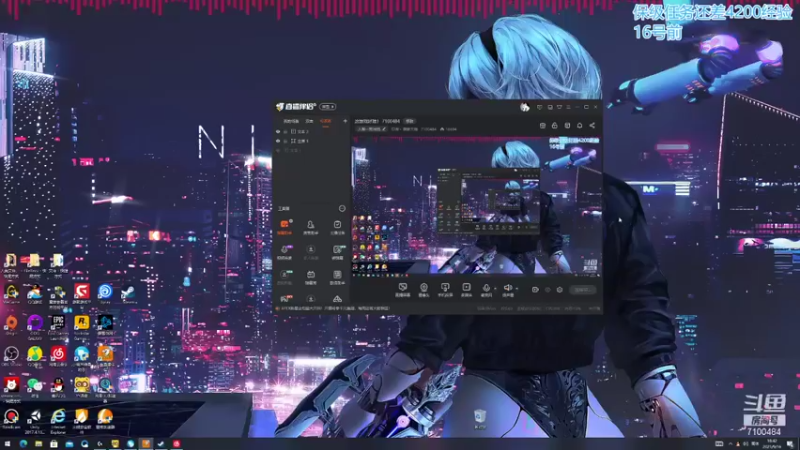Viewport: 800px width, 450px height.
Task: Toggle lock on the first source row
Action: [x=285, y=132]
